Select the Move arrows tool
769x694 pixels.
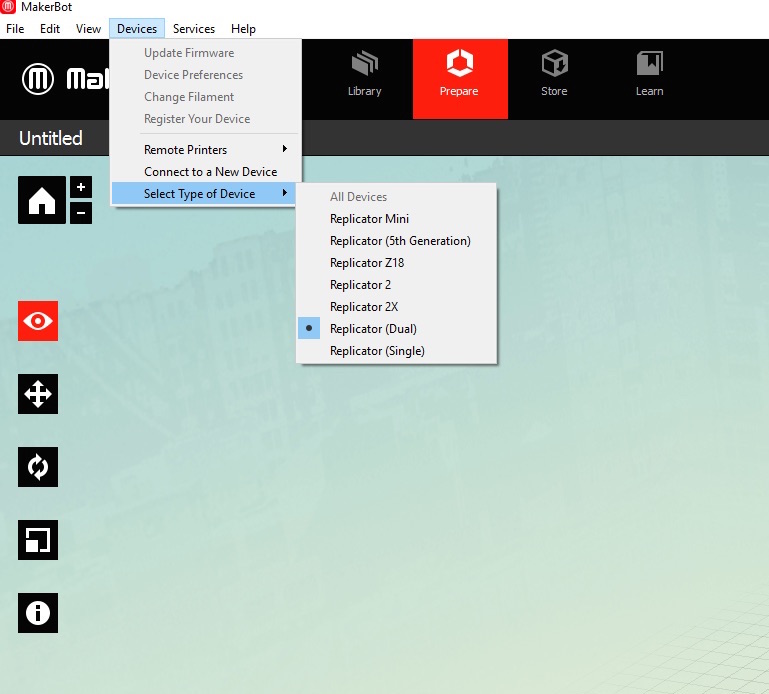38,394
